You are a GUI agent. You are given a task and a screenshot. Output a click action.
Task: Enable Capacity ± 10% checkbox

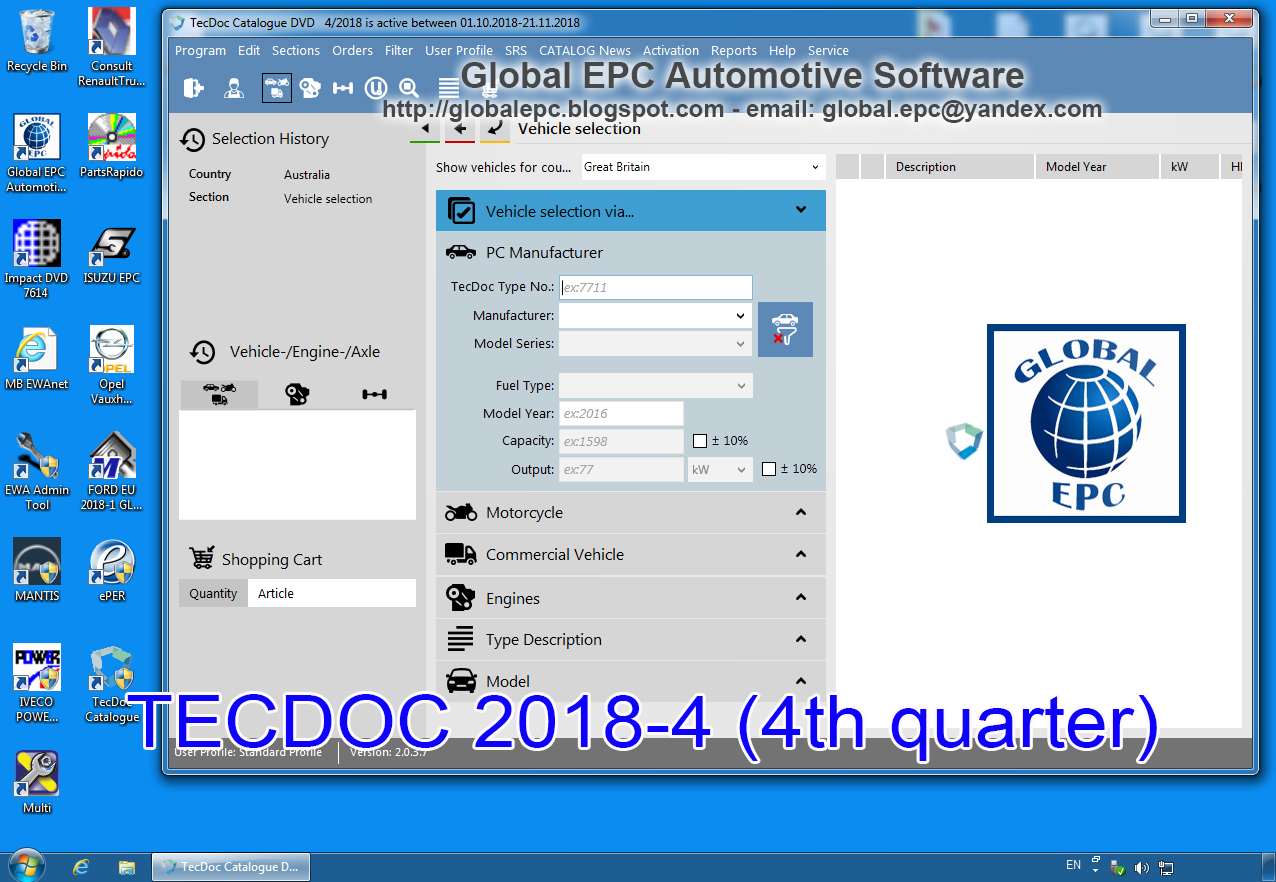pyautogui.click(x=700, y=441)
